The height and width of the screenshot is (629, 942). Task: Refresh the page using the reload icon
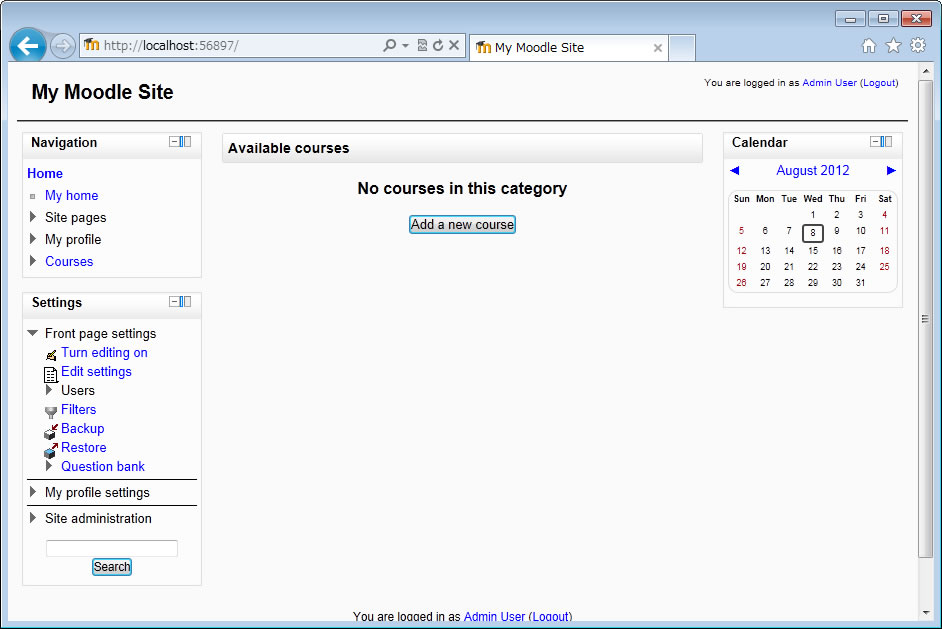[438, 46]
